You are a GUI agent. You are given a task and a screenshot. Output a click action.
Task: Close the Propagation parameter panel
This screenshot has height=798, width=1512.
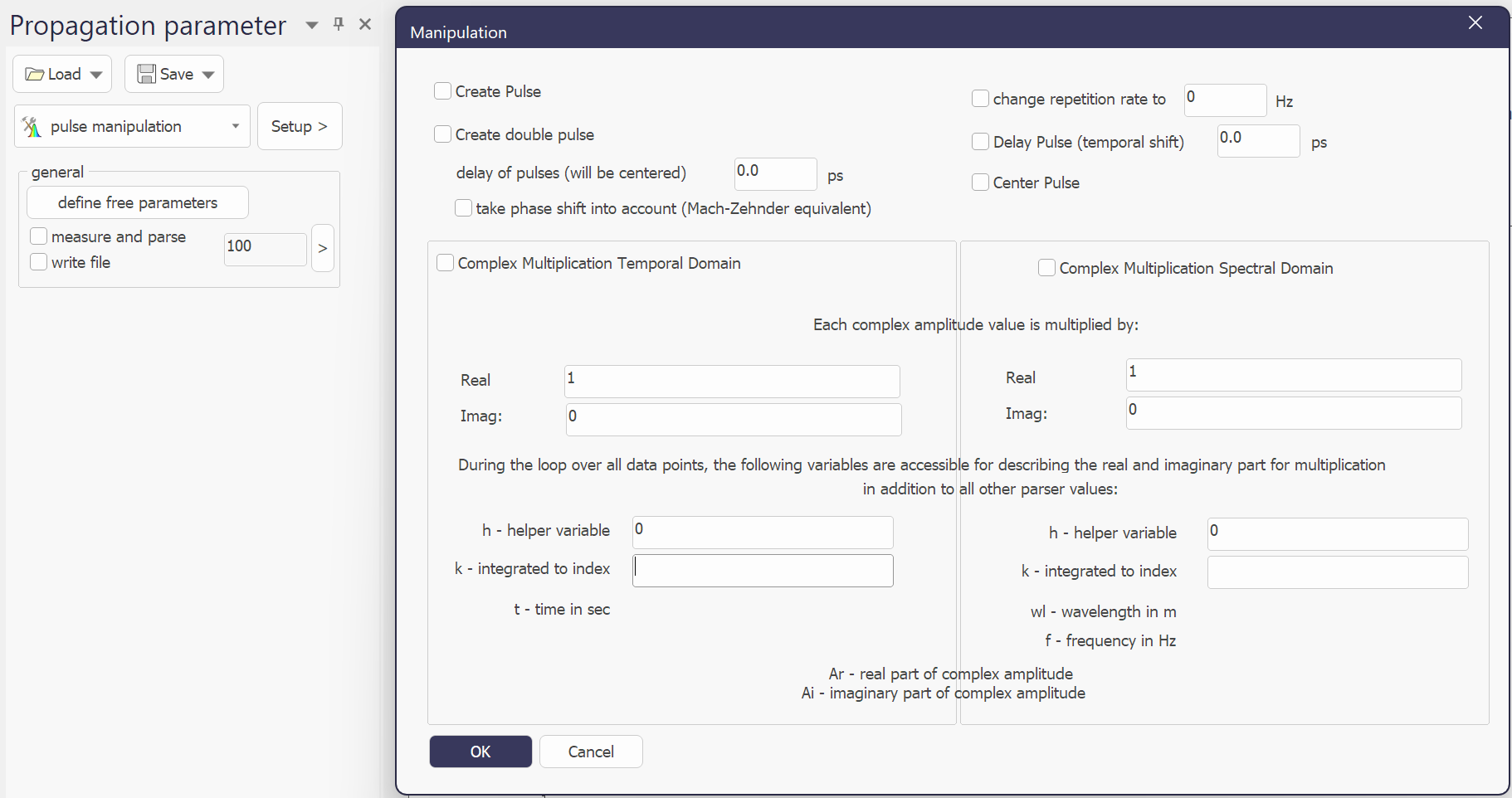coord(365,24)
